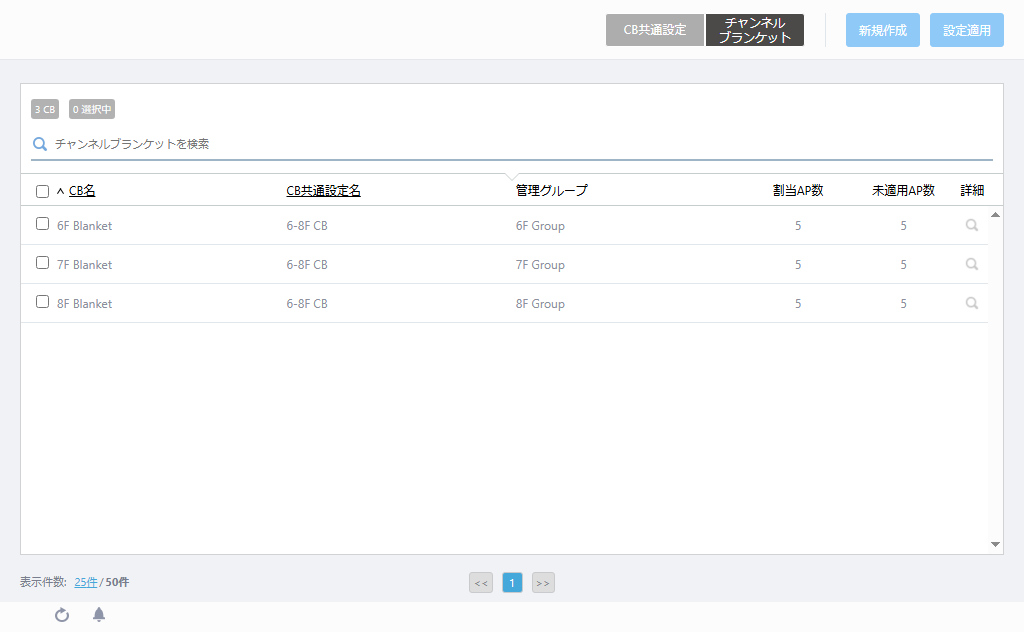Go to next page with >> button
Viewport: 1024px width, 632px height.
[x=543, y=583]
